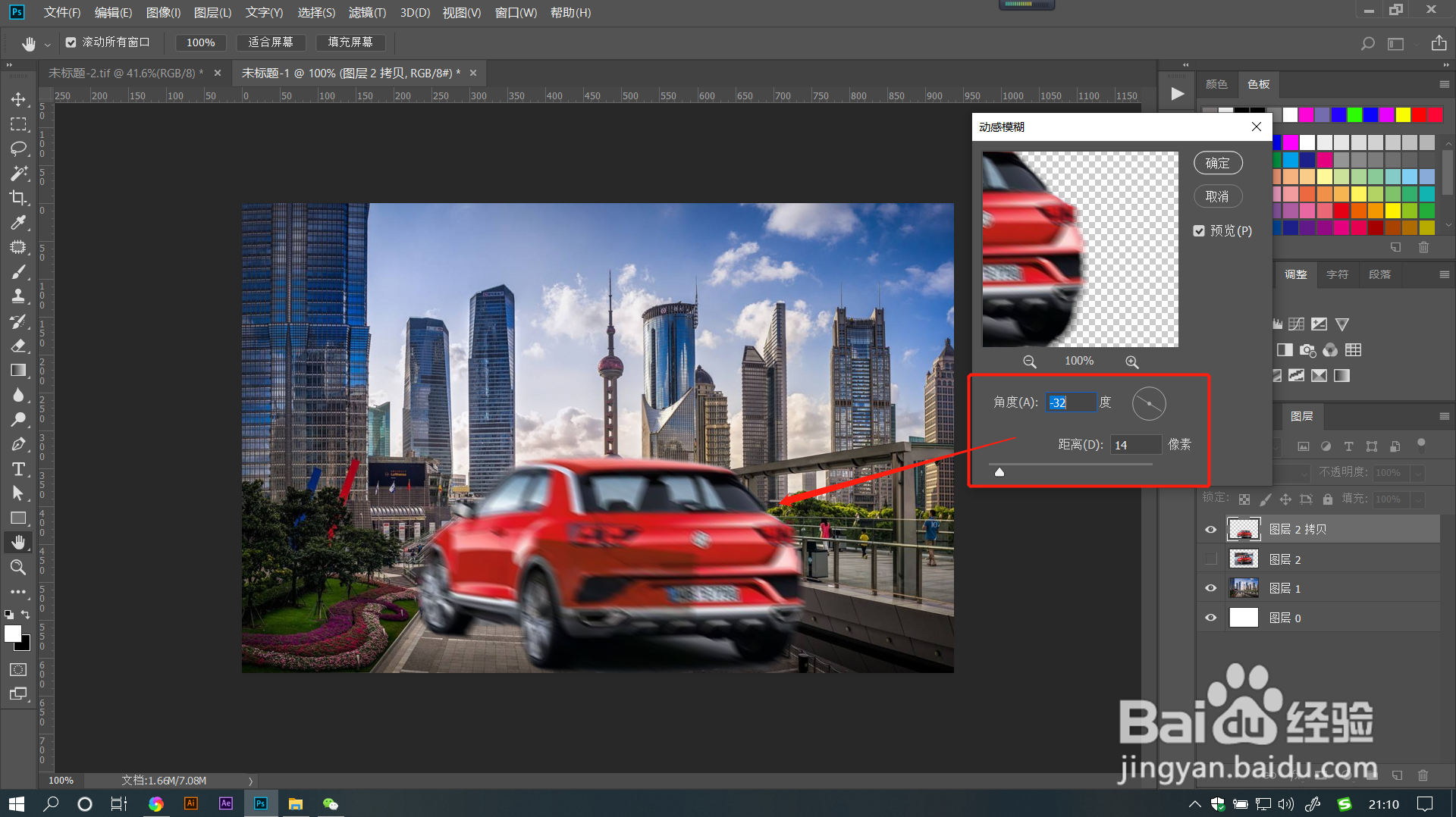This screenshot has width=1456, height=817.
Task: Open the Layers panel menu
Action: 1444,416
